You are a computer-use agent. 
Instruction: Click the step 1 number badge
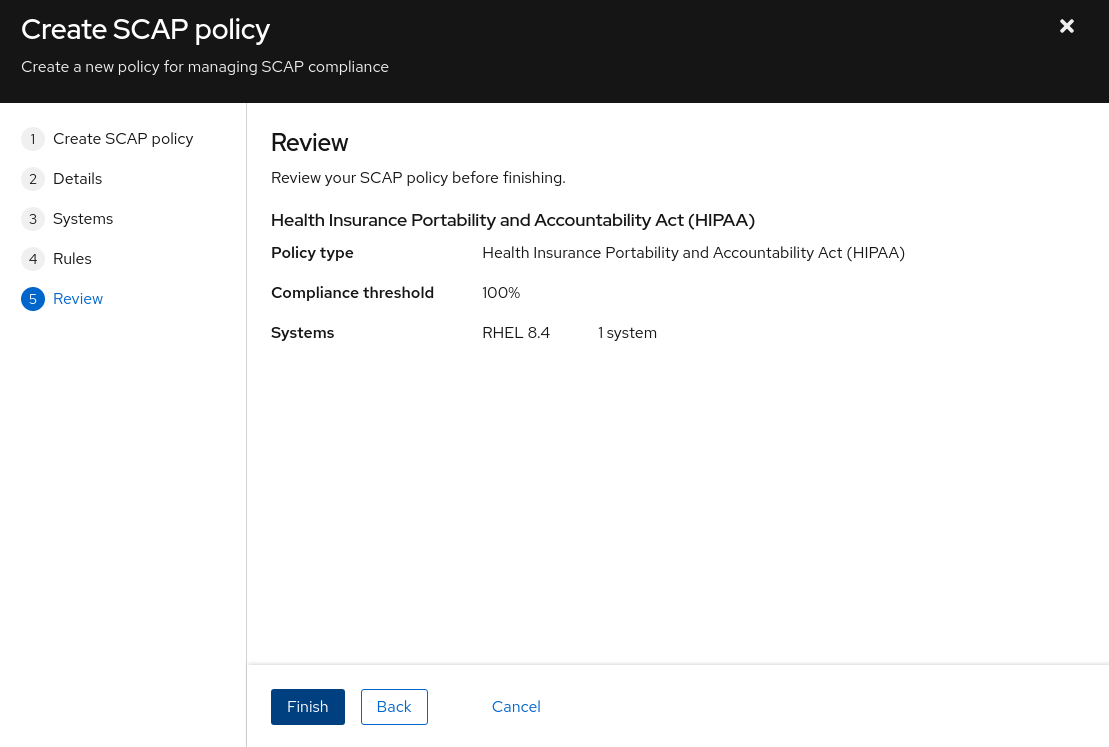pos(33,139)
